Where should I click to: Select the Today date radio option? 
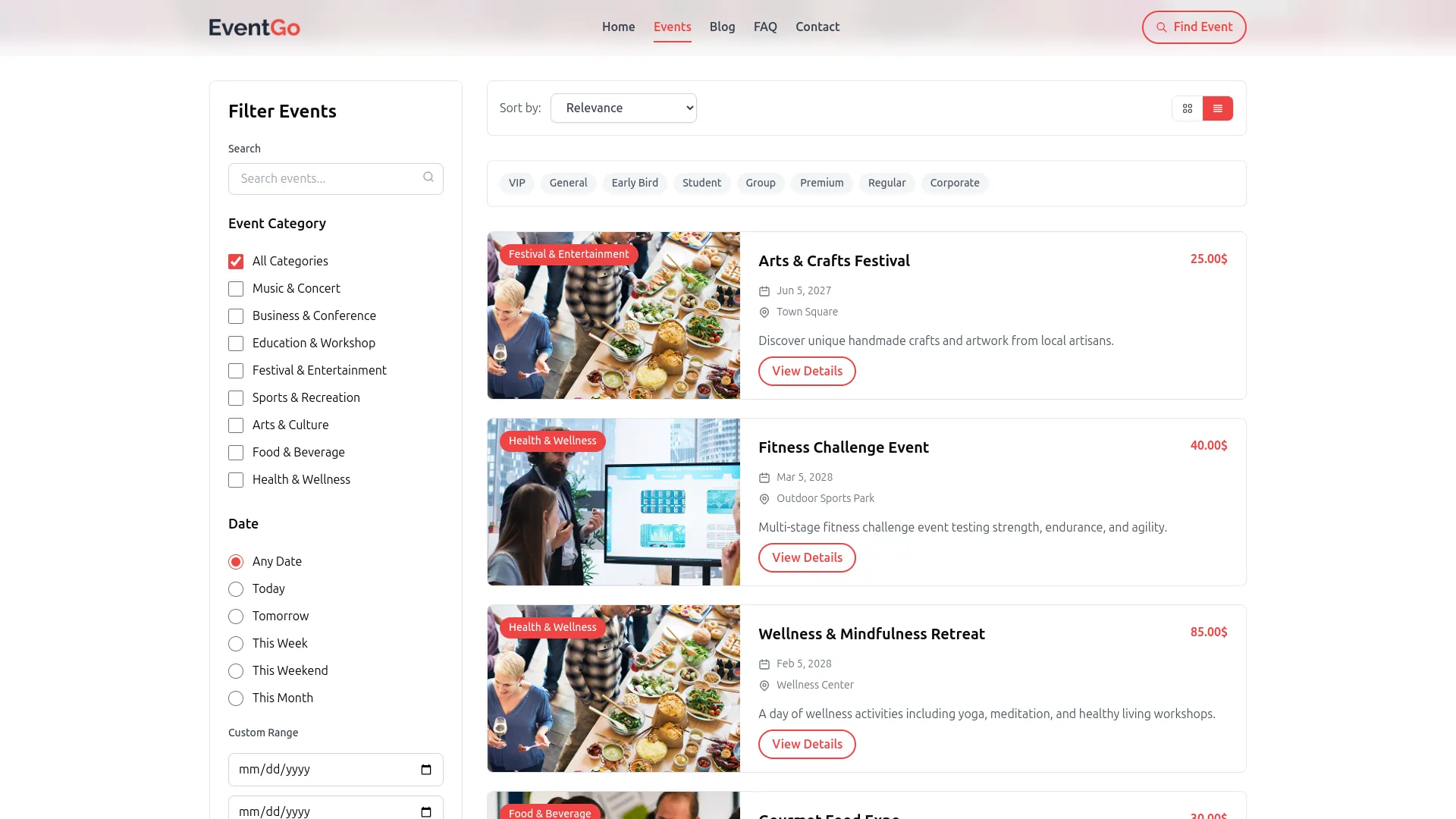click(236, 589)
